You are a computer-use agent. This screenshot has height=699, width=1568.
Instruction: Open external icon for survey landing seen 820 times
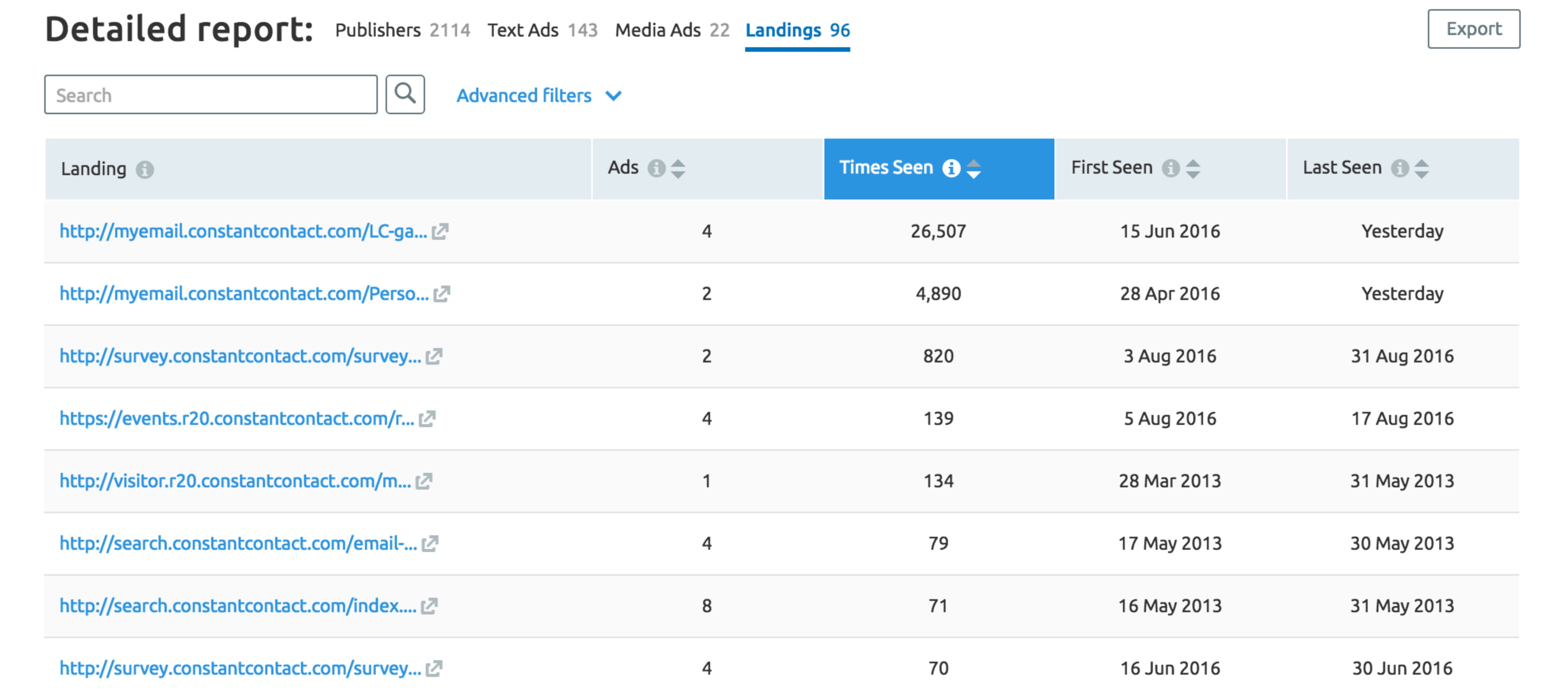pyautogui.click(x=434, y=356)
